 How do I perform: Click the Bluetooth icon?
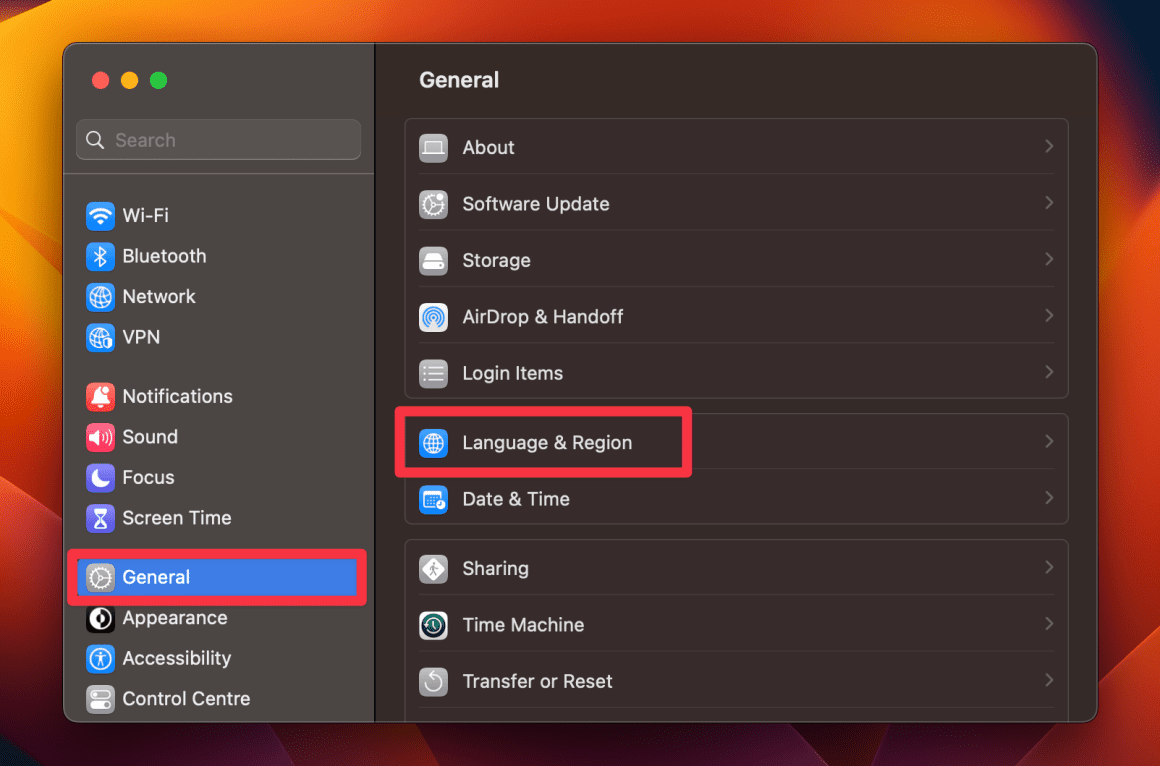pos(100,256)
